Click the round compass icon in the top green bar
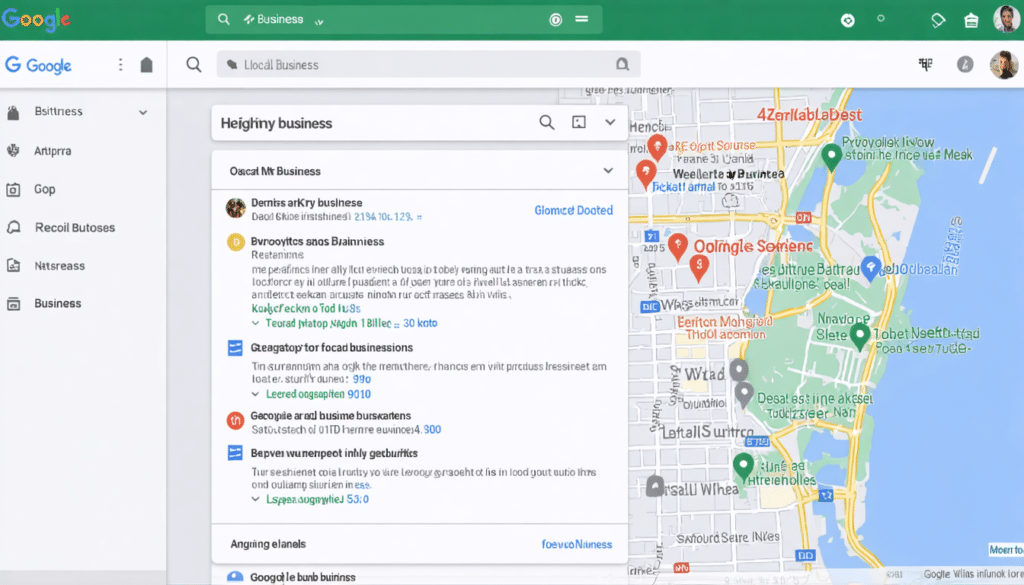 (x=848, y=20)
